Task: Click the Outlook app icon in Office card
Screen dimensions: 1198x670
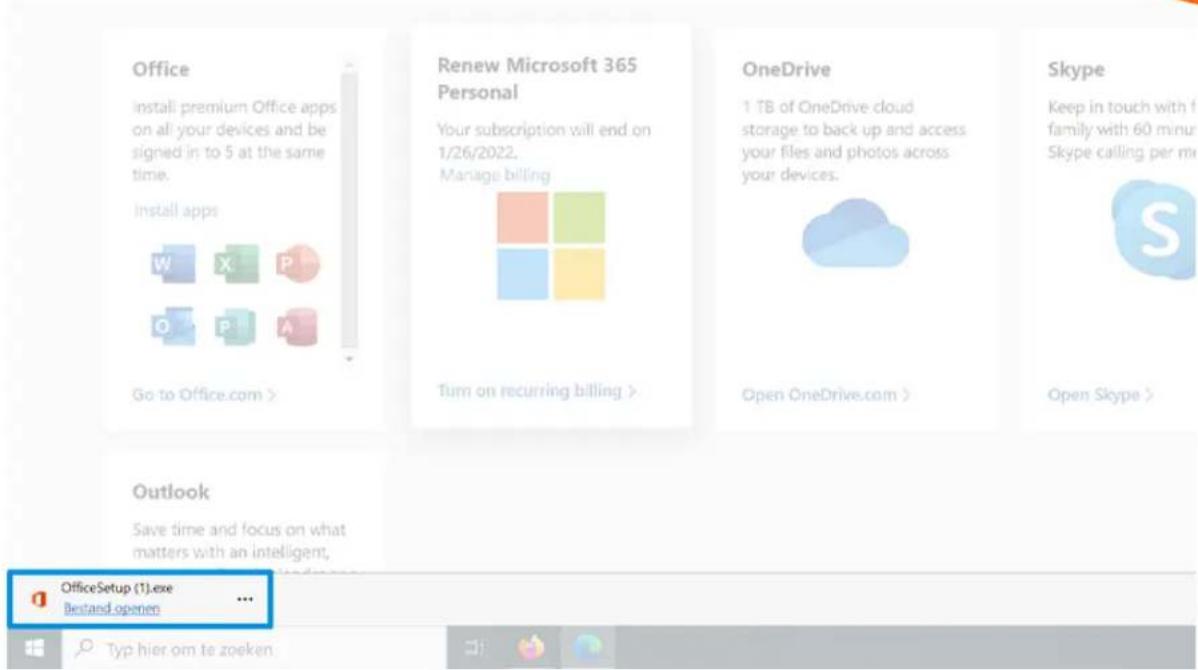Action: pyautogui.click(x=173, y=327)
